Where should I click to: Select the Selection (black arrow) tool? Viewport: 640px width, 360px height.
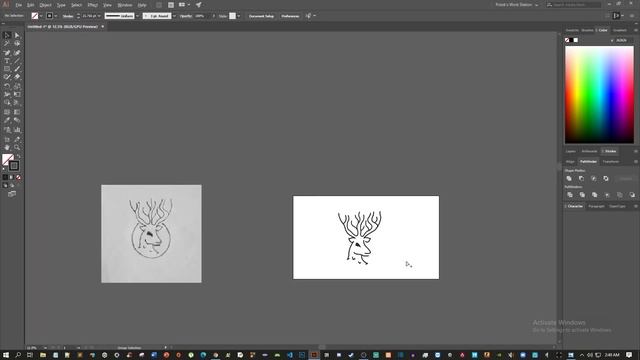[7, 36]
